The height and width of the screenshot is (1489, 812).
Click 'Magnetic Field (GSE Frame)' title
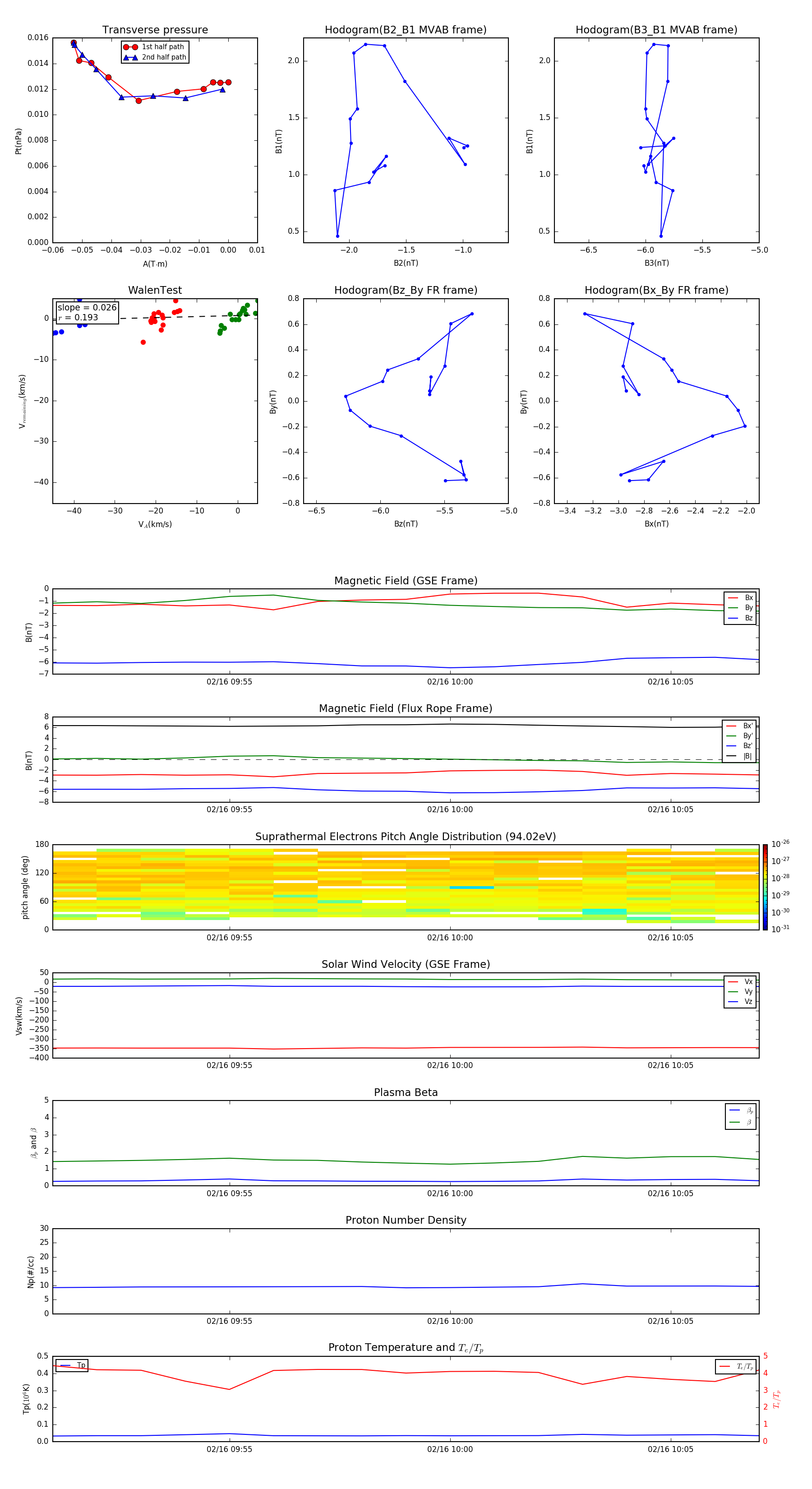click(x=406, y=581)
